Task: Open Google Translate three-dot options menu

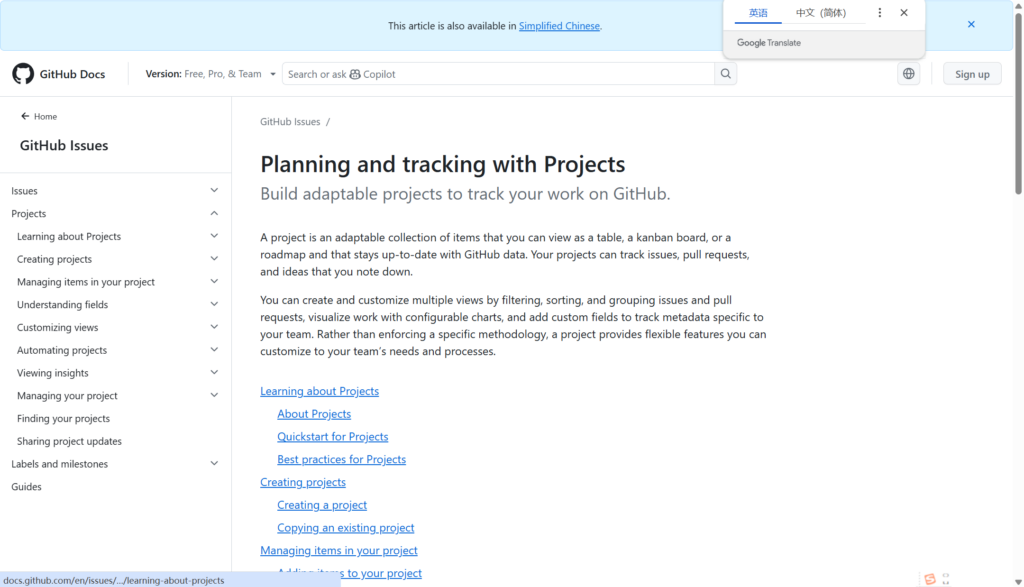Action: pyautogui.click(x=880, y=13)
